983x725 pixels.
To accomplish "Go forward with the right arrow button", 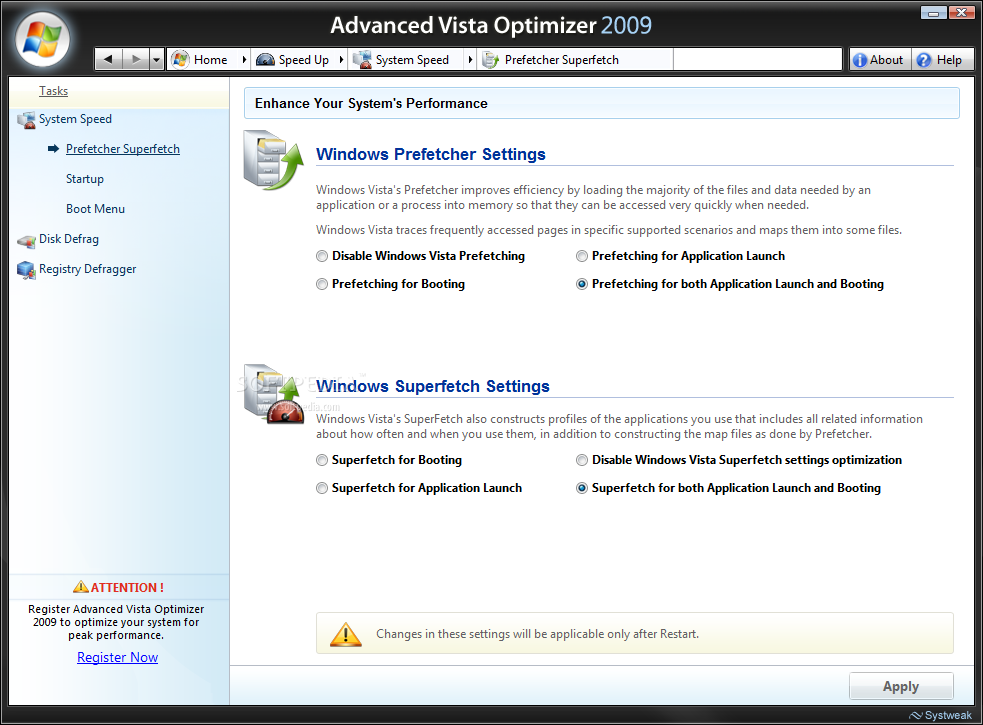I will click(135, 60).
